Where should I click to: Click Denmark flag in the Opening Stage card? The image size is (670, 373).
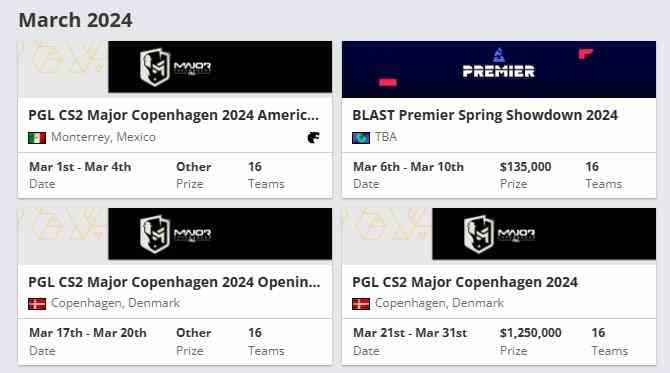[x=37, y=304]
